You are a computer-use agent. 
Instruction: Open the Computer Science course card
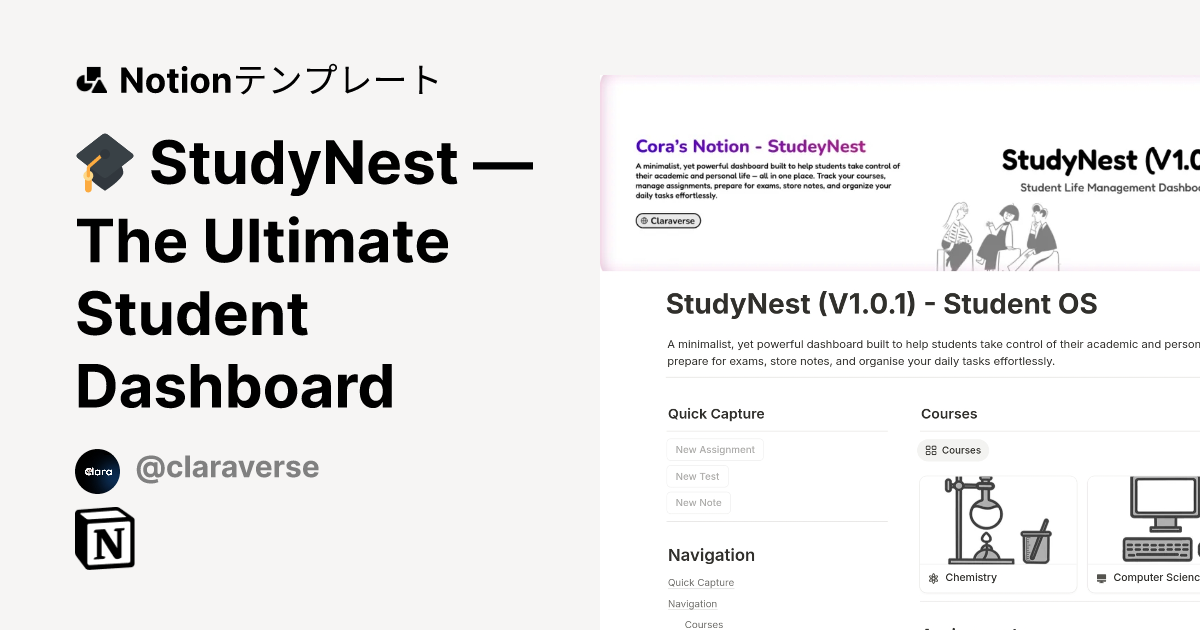pyautogui.click(x=1145, y=534)
